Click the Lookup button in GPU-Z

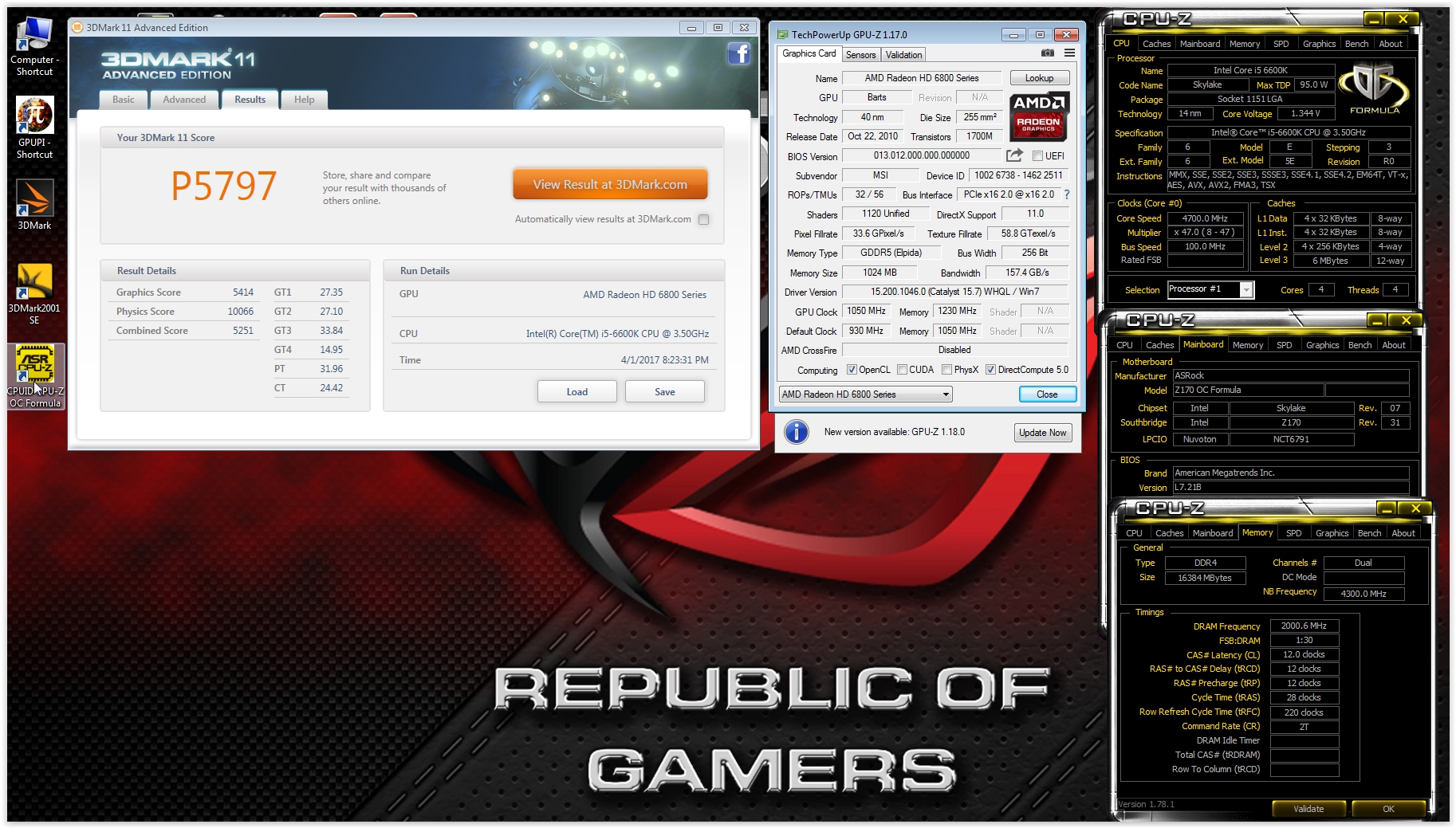click(1039, 78)
